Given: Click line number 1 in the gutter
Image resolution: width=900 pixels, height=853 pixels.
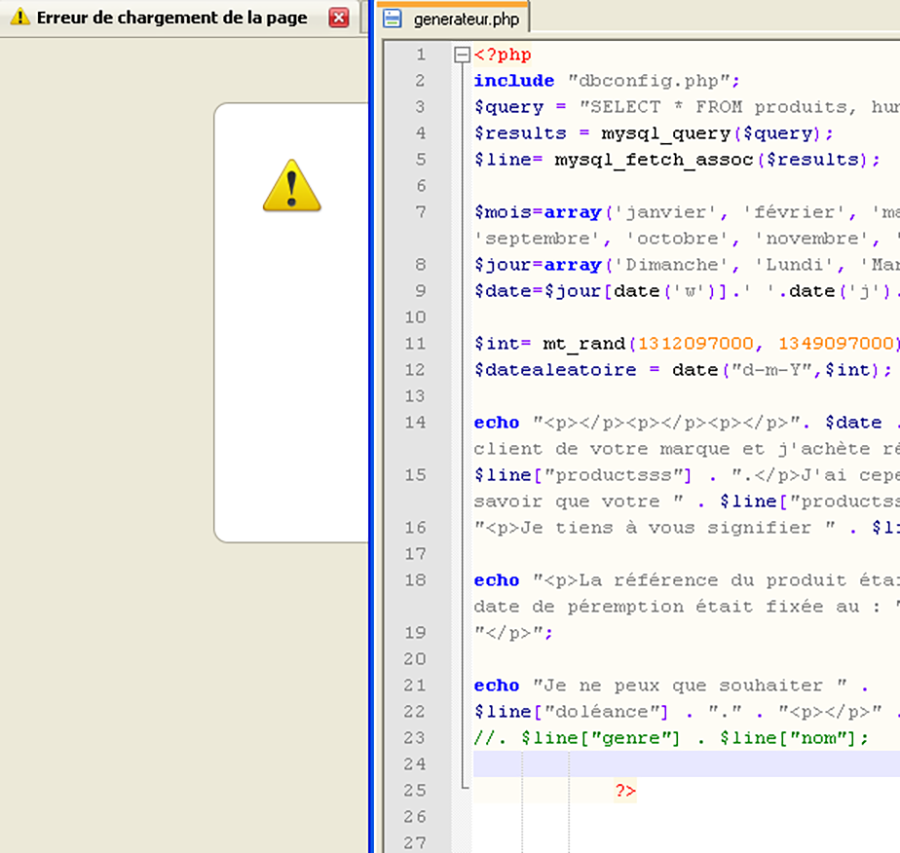Looking at the screenshot, I should 421,55.
